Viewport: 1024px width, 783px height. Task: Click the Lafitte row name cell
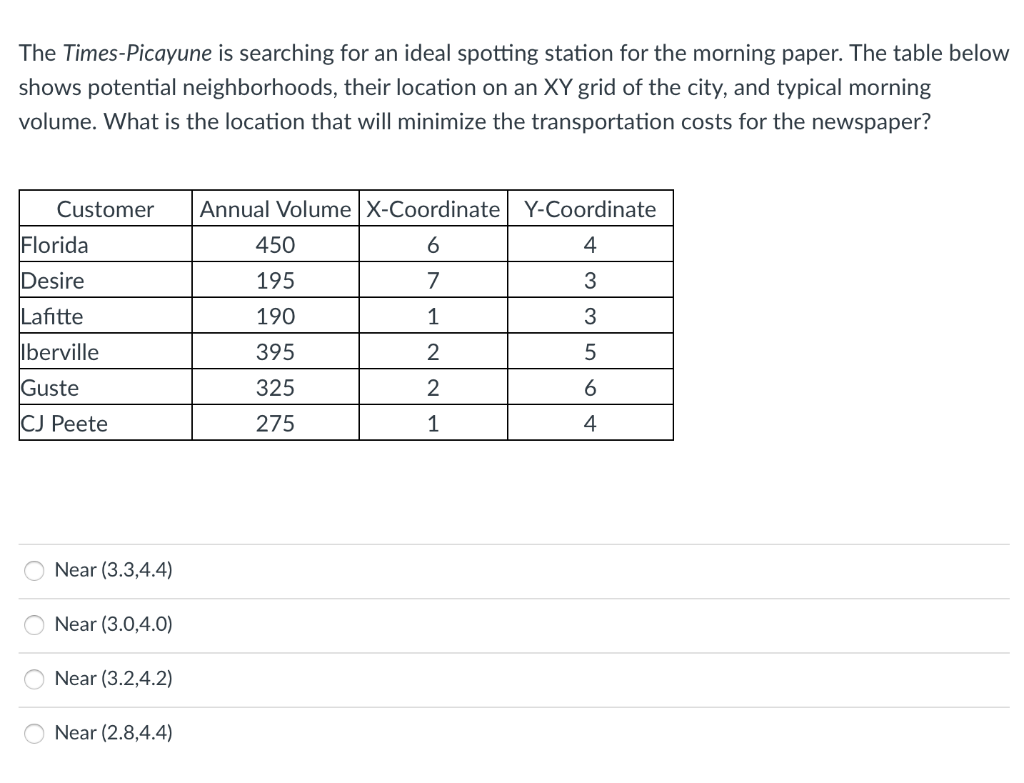(x=105, y=316)
